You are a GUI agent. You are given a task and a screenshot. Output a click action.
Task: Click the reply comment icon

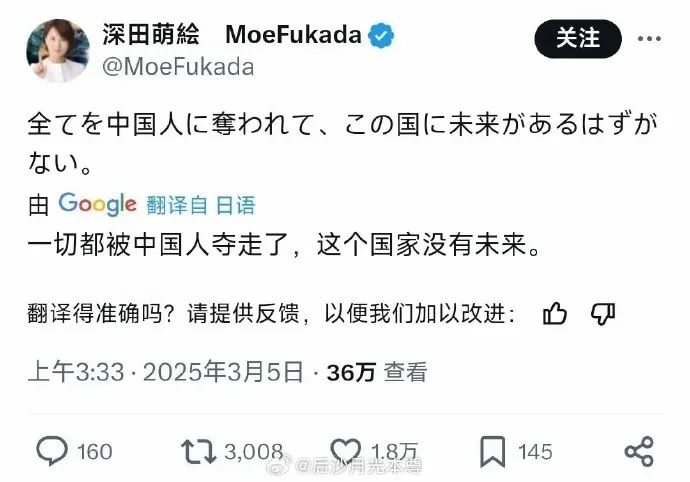(x=52, y=451)
